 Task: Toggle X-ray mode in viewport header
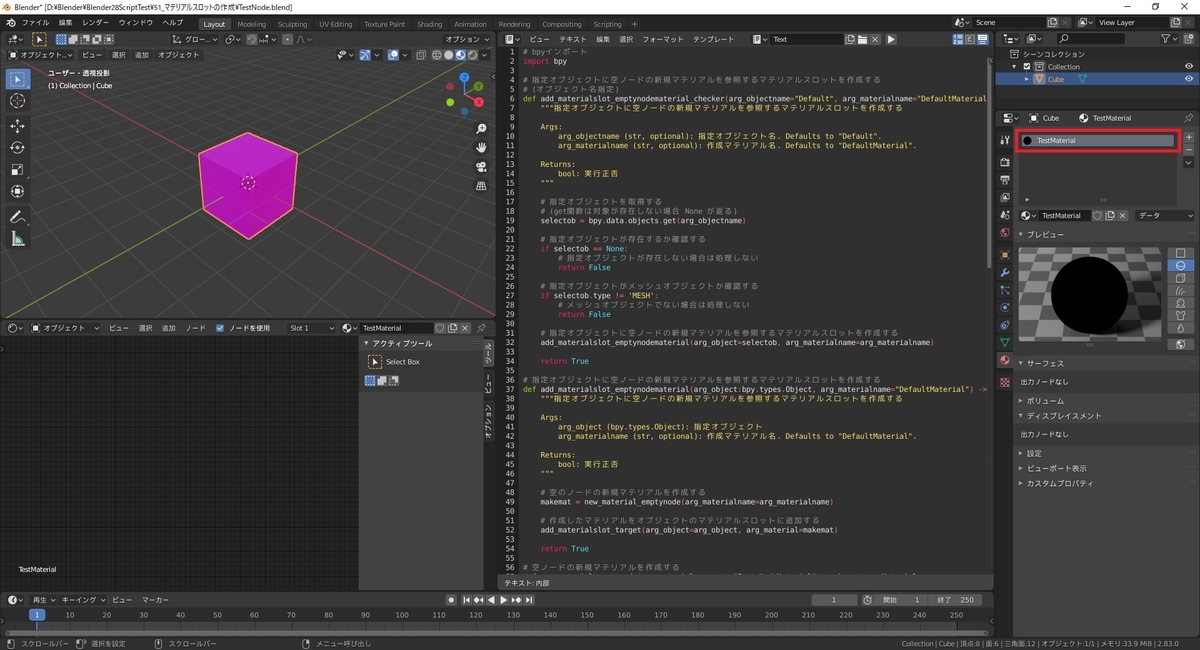[421, 55]
